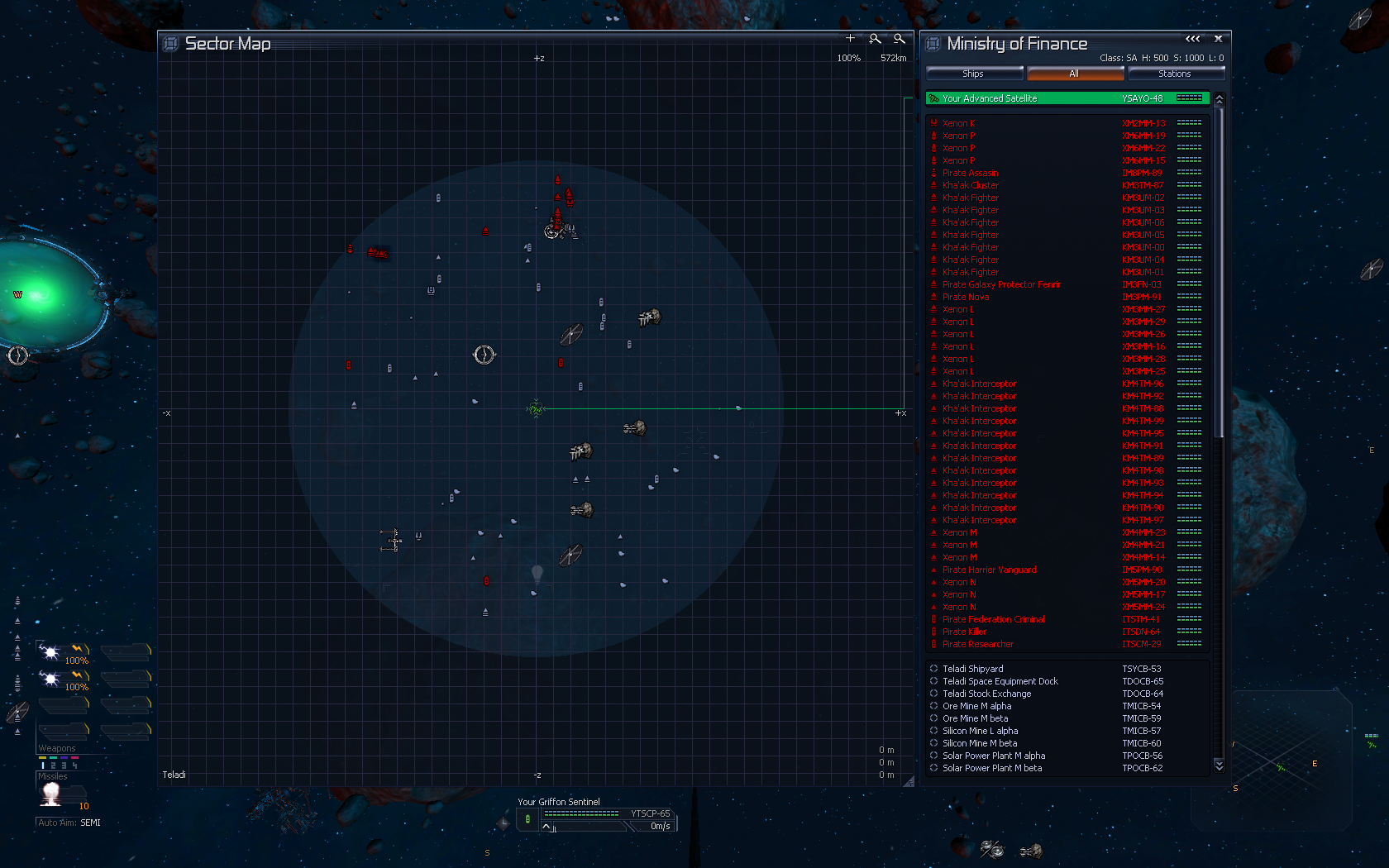This screenshot has width=1389, height=868.
Task: Click Silicon Mine L alpha row circle icon
Action: (x=933, y=731)
